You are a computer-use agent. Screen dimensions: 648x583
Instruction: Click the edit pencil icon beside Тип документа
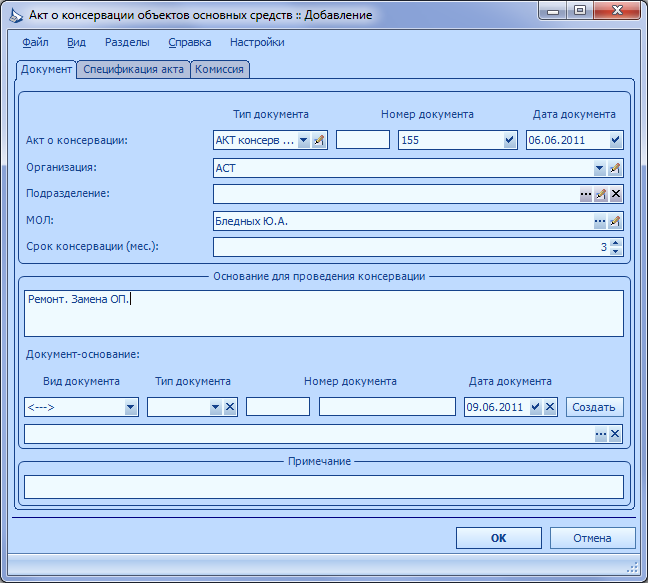(x=318, y=140)
